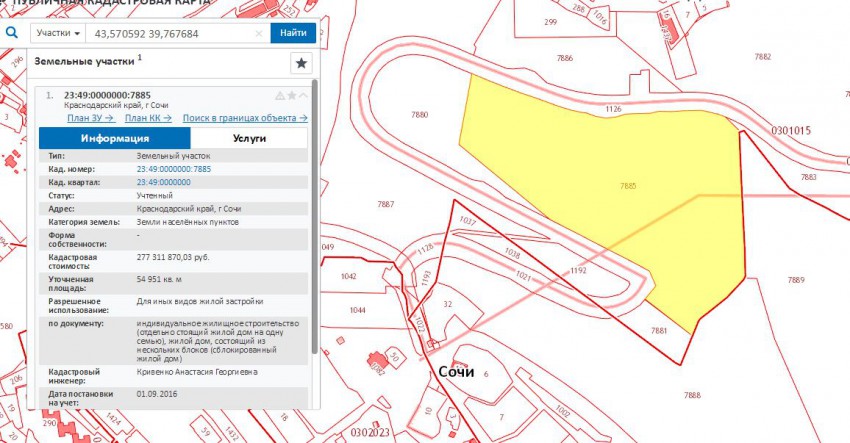Viewport: 850px width, 443px height.
Task: Click the Сочи city label on map
Action: pos(458,370)
